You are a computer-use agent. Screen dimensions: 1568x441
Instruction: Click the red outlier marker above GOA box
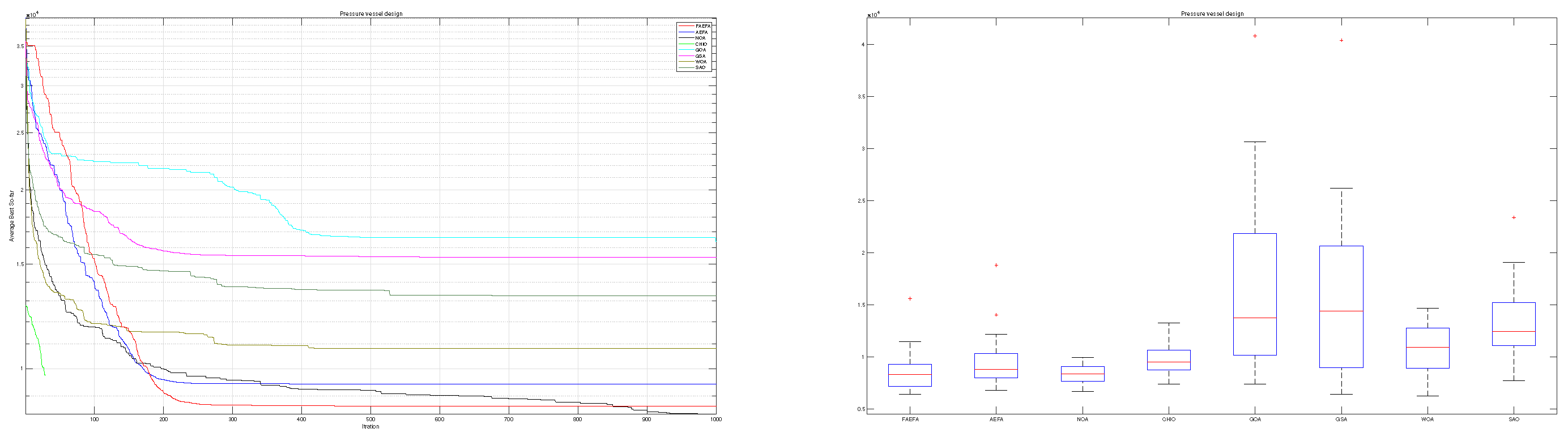(1255, 36)
